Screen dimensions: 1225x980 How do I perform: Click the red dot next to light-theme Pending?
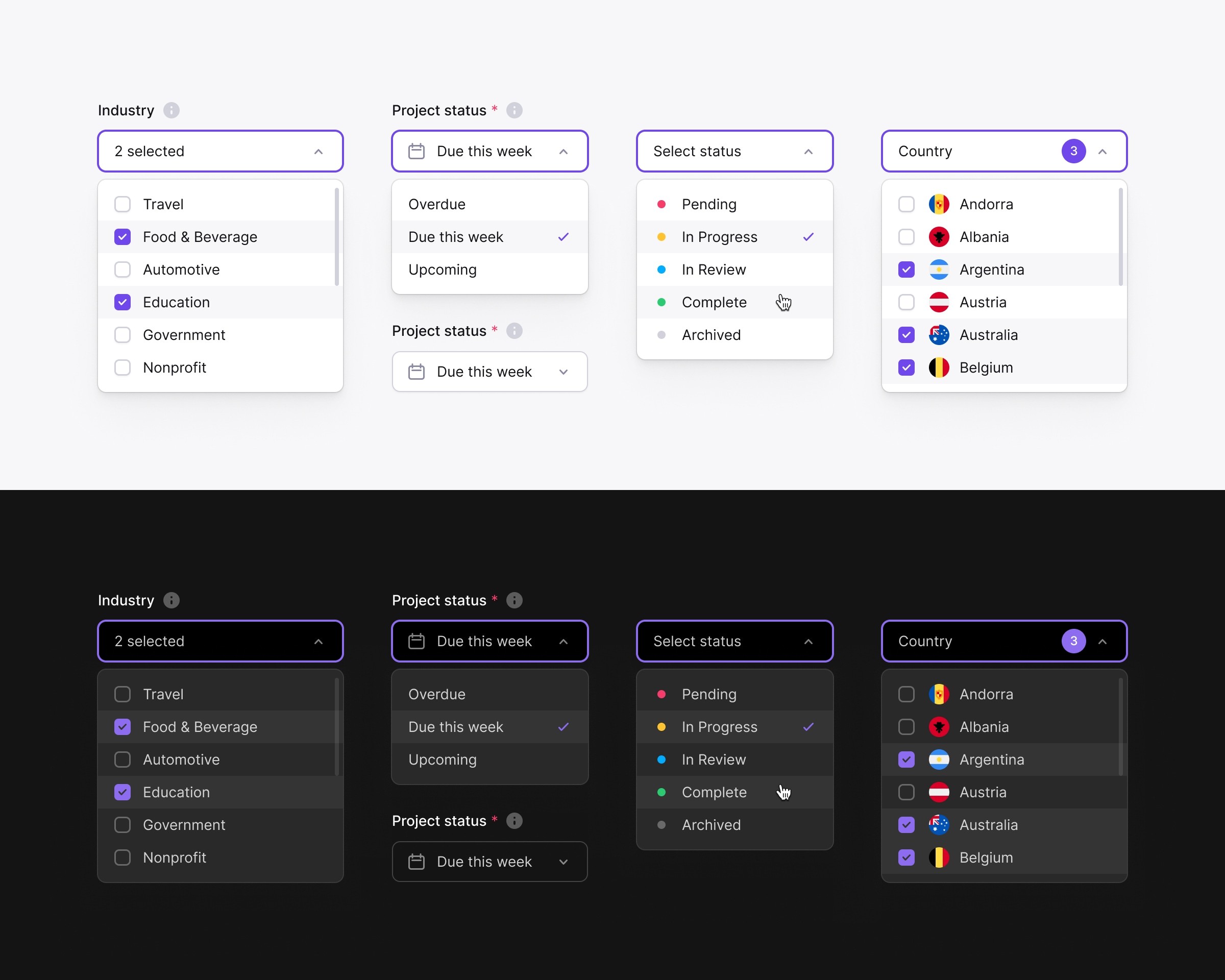(x=661, y=204)
